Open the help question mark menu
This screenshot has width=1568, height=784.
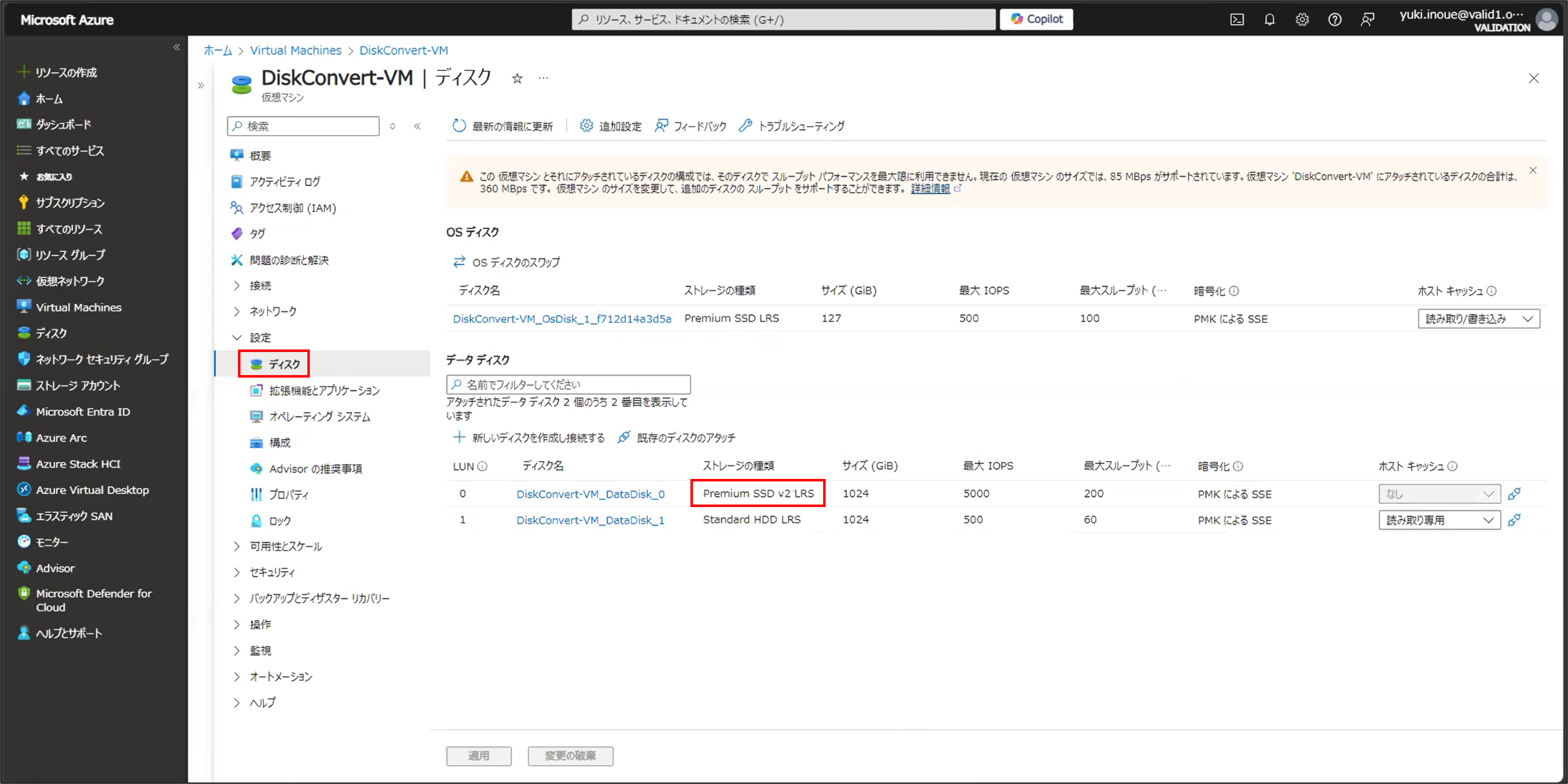click(x=1335, y=20)
